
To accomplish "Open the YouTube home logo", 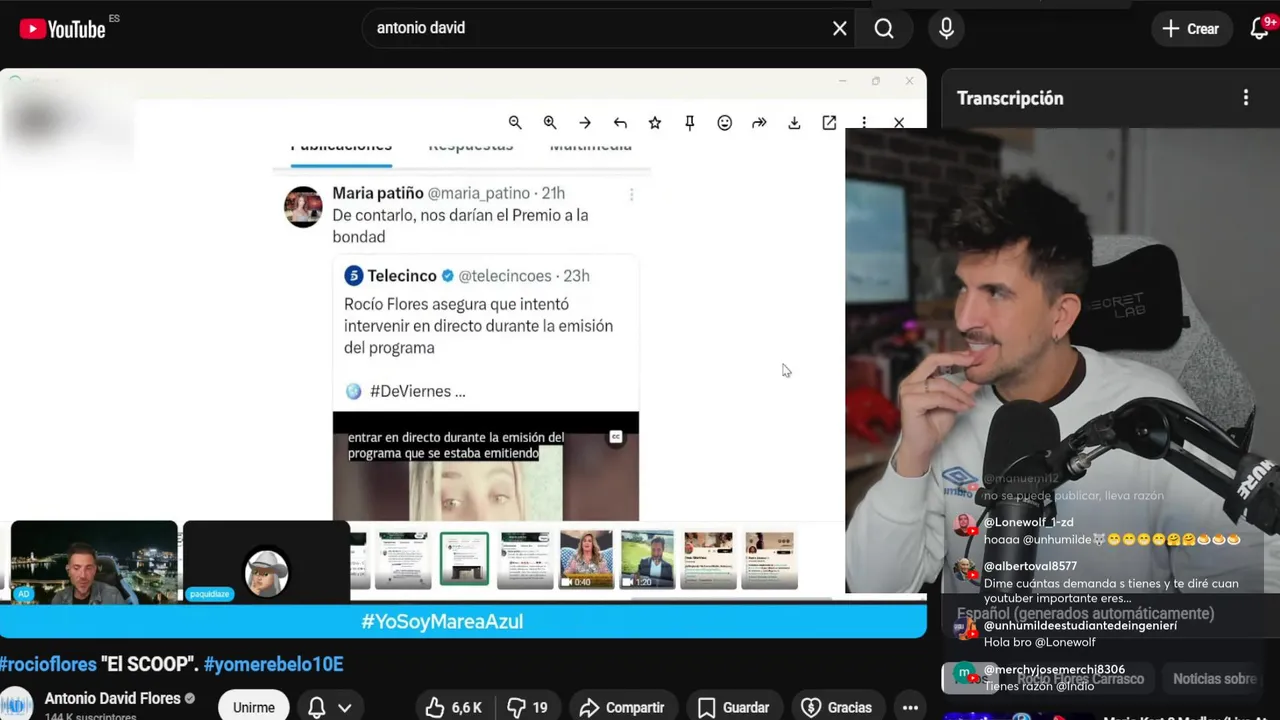I will pyautogui.click(x=63, y=29).
